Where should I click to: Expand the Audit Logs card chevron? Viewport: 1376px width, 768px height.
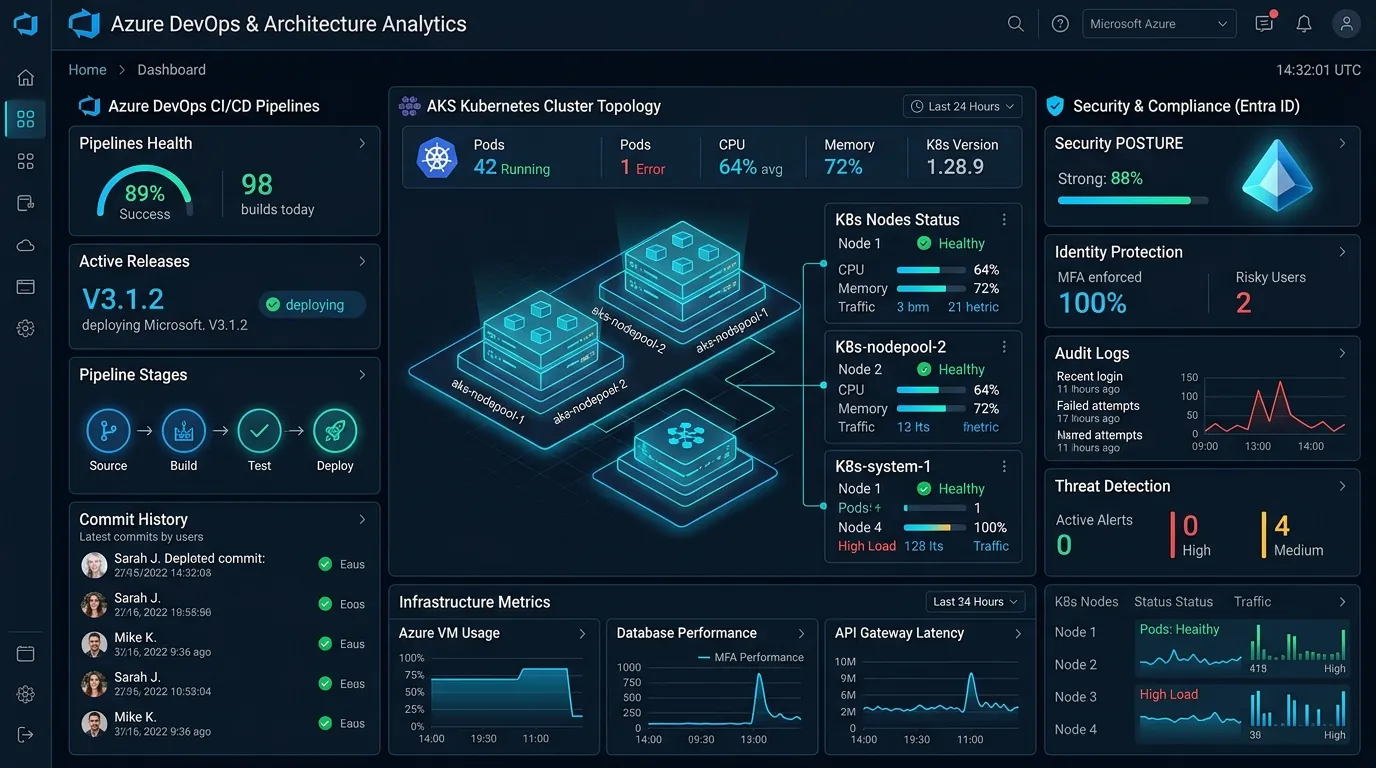tap(1342, 353)
